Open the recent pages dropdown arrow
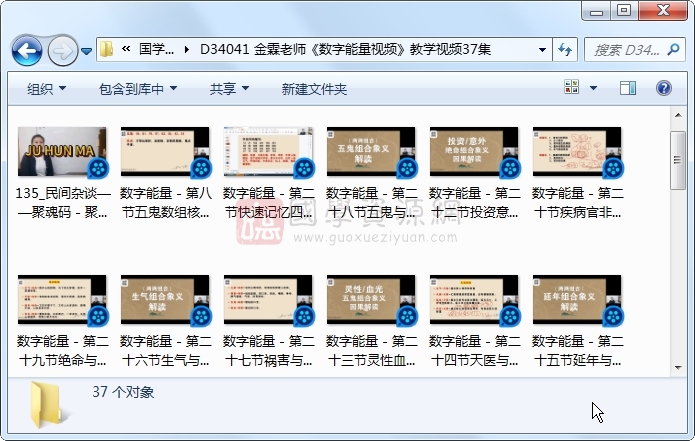Screen dimensions: 695x441 [87, 51]
